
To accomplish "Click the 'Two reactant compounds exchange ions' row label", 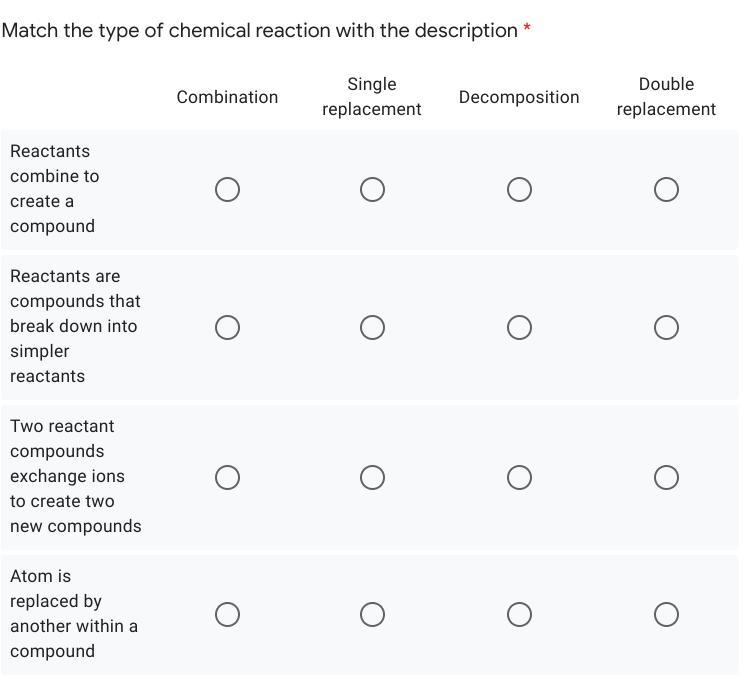I will [x=75, y=476].
